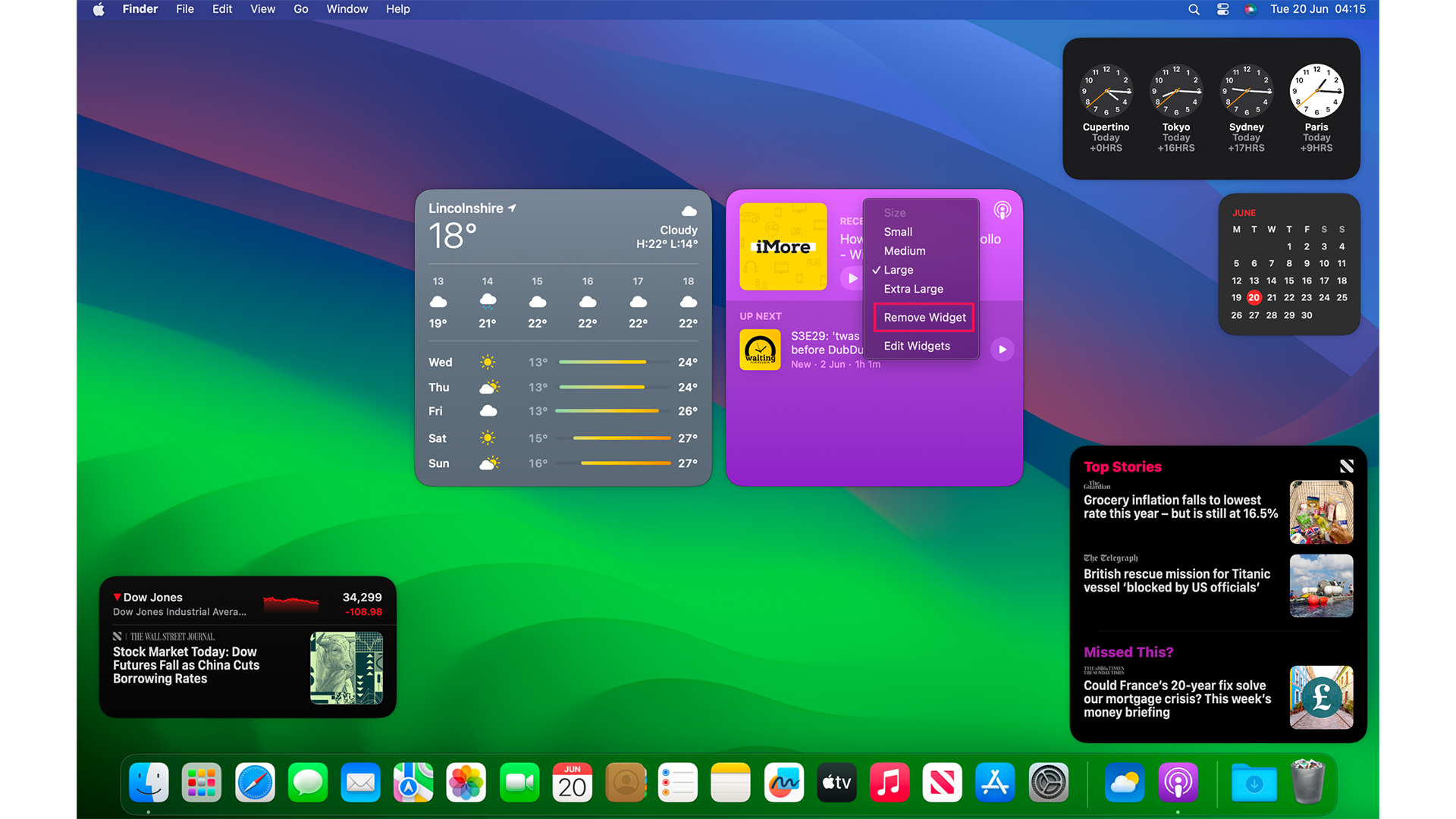Launch Finder from the Dock
Viewport: 1456px width, 819px height.
(x=149, y=783)
